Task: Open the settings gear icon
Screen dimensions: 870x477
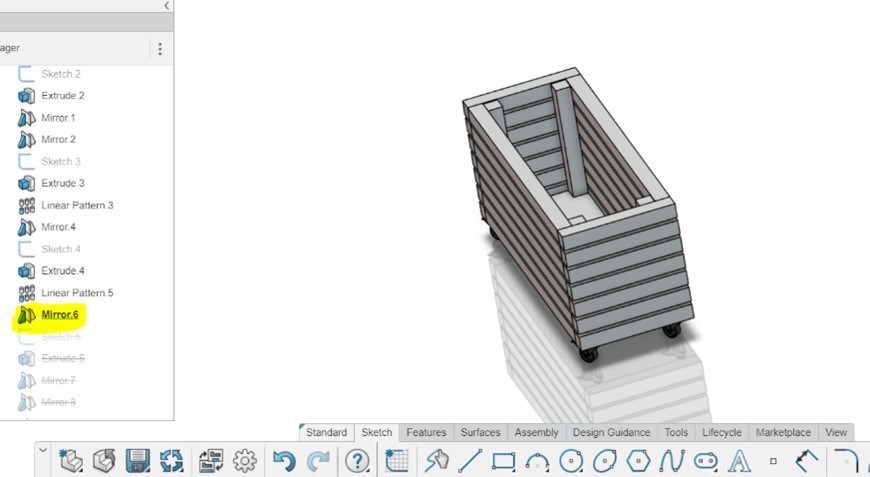Action: click(x=245, y=460)
